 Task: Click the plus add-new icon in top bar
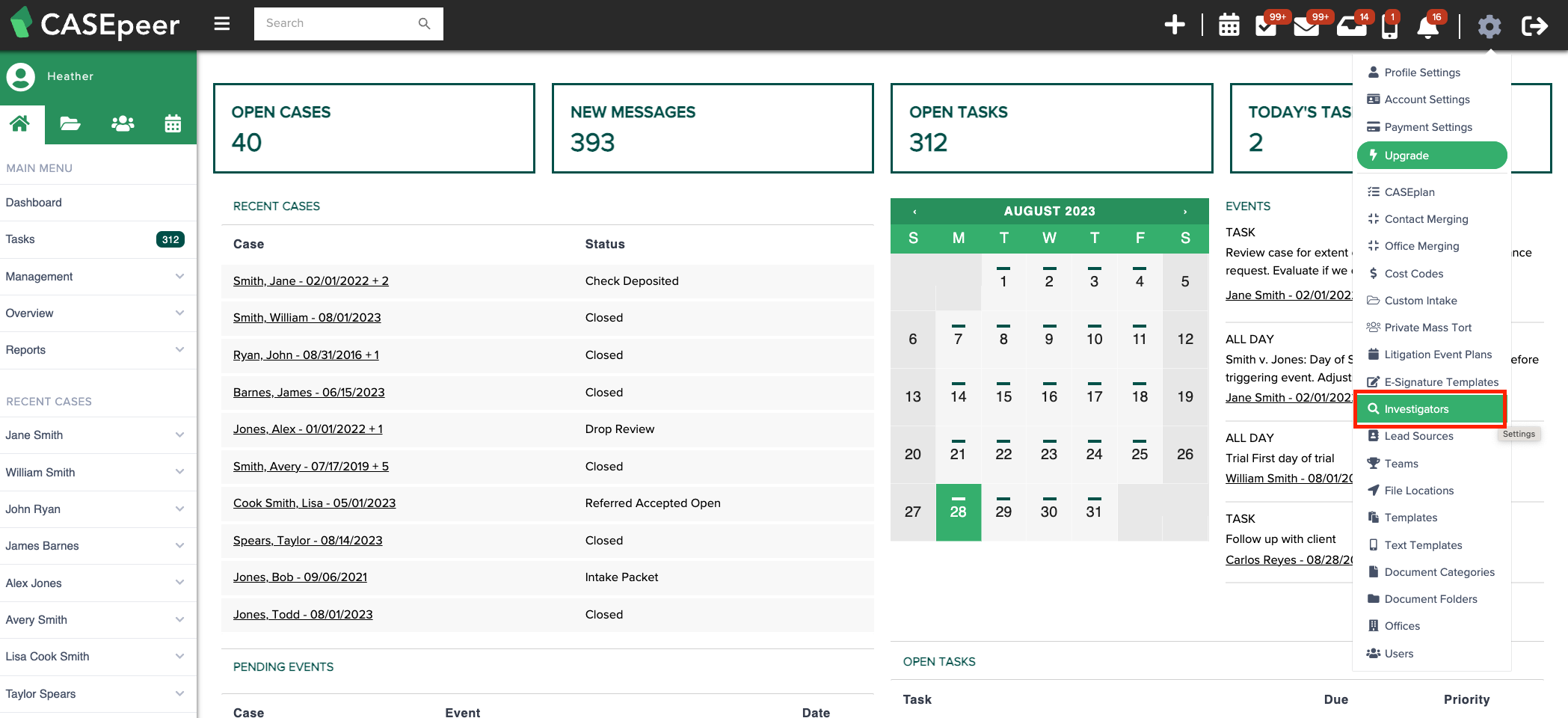[1175, 25]
